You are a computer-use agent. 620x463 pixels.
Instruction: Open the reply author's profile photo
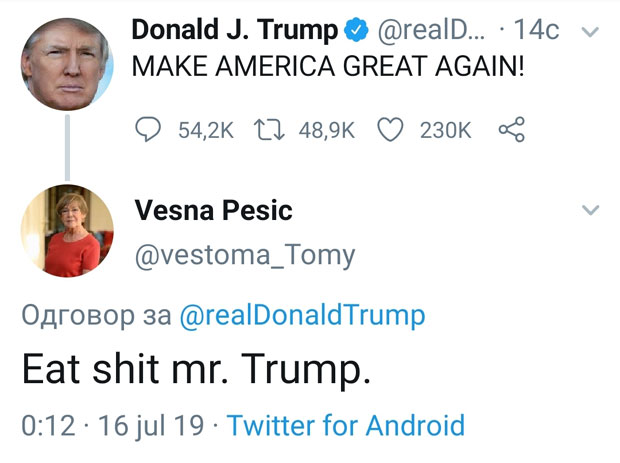tap(66, 231)
